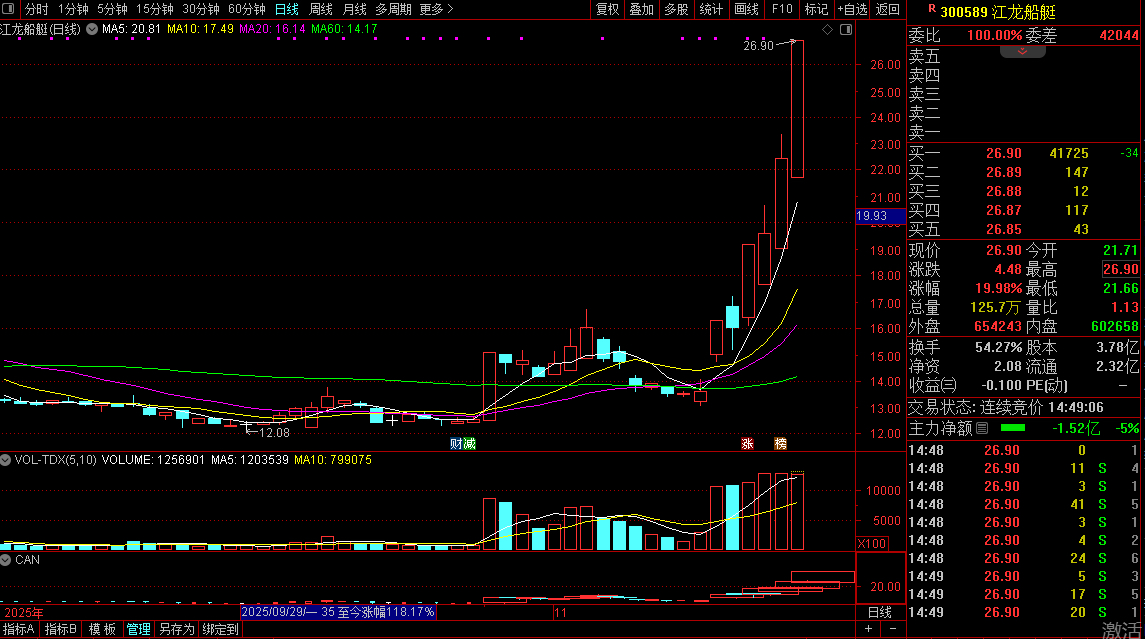The image size is (1145, 639).
Task: Activate the 画线 drawing tools
Action: [746, 9]
